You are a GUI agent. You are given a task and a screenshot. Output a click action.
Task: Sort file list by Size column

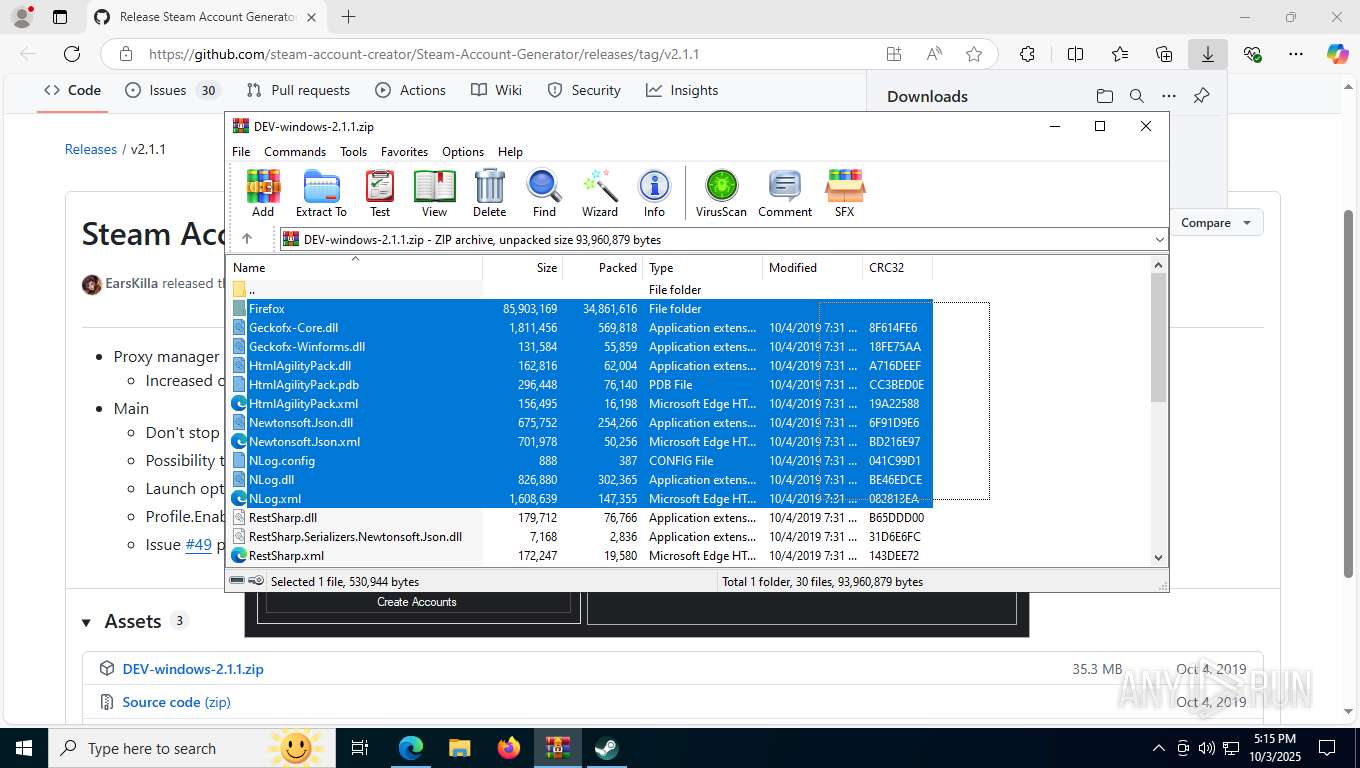[523, 268]
